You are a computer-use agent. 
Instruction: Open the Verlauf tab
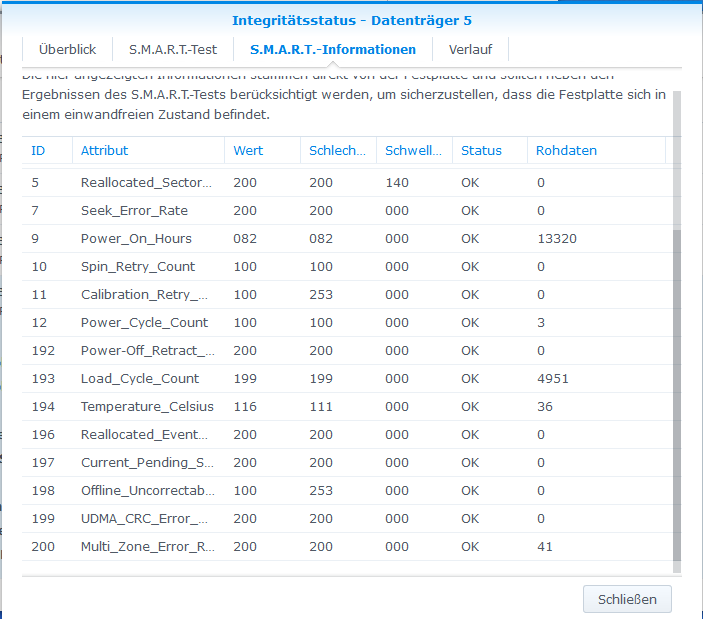coord(470,49)
